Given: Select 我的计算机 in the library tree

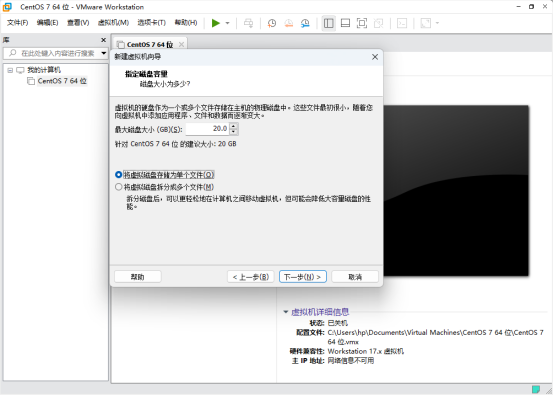Looking at the screenshot, I should 44,70.
